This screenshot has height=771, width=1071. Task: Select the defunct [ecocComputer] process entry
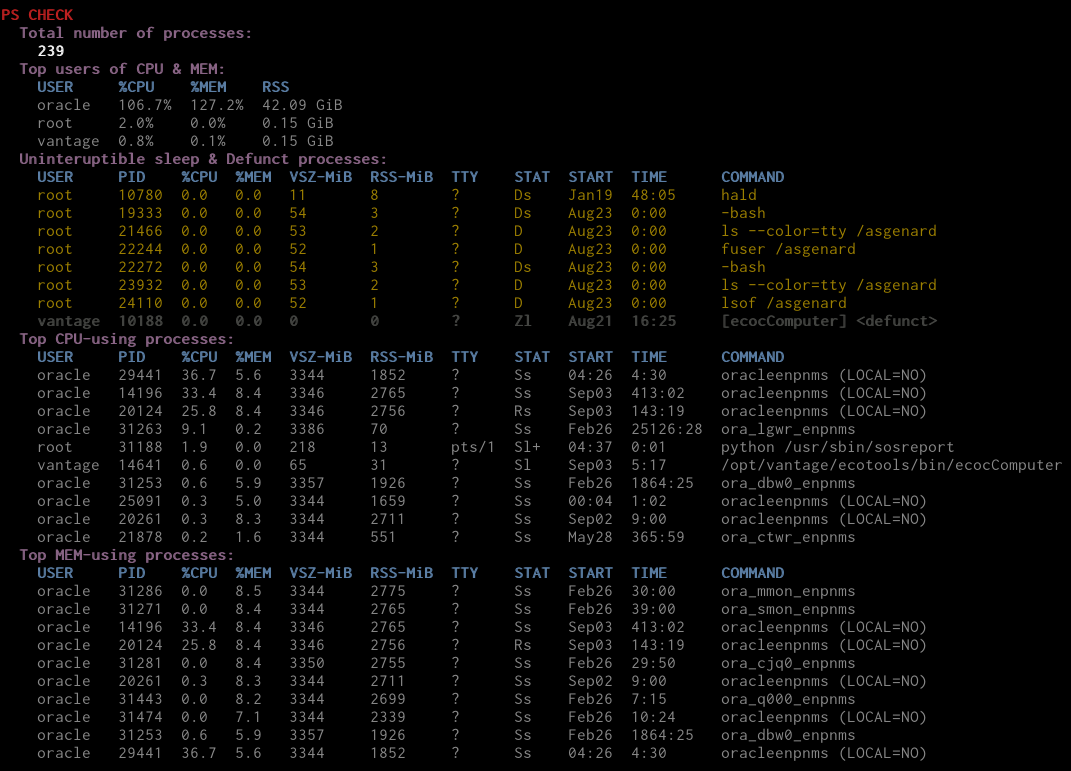click(828, 321)
